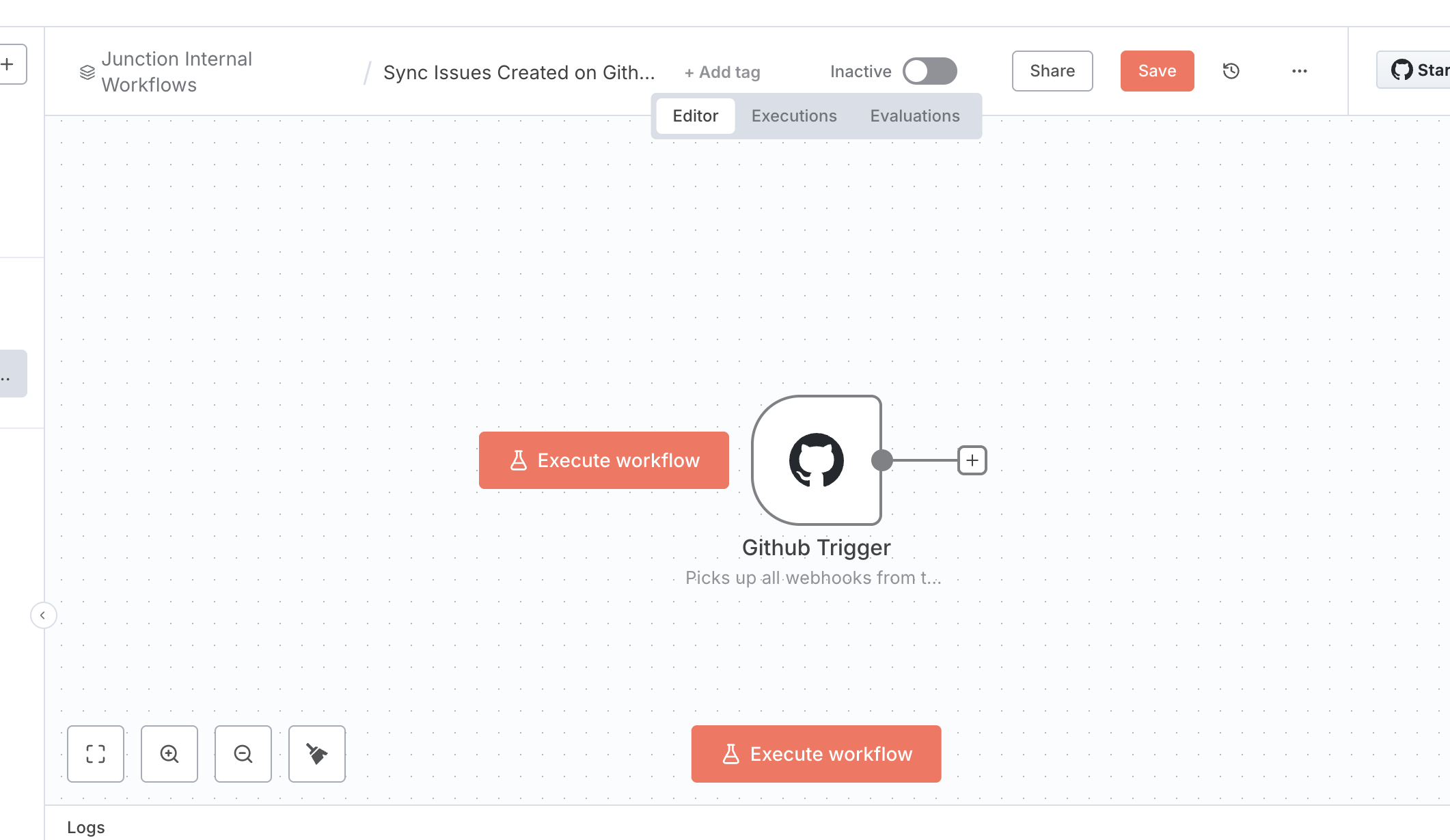Create a new workflow from sidebar plus
The height and width of the screenshot is (840, 1450).
[x=8, y=64]
